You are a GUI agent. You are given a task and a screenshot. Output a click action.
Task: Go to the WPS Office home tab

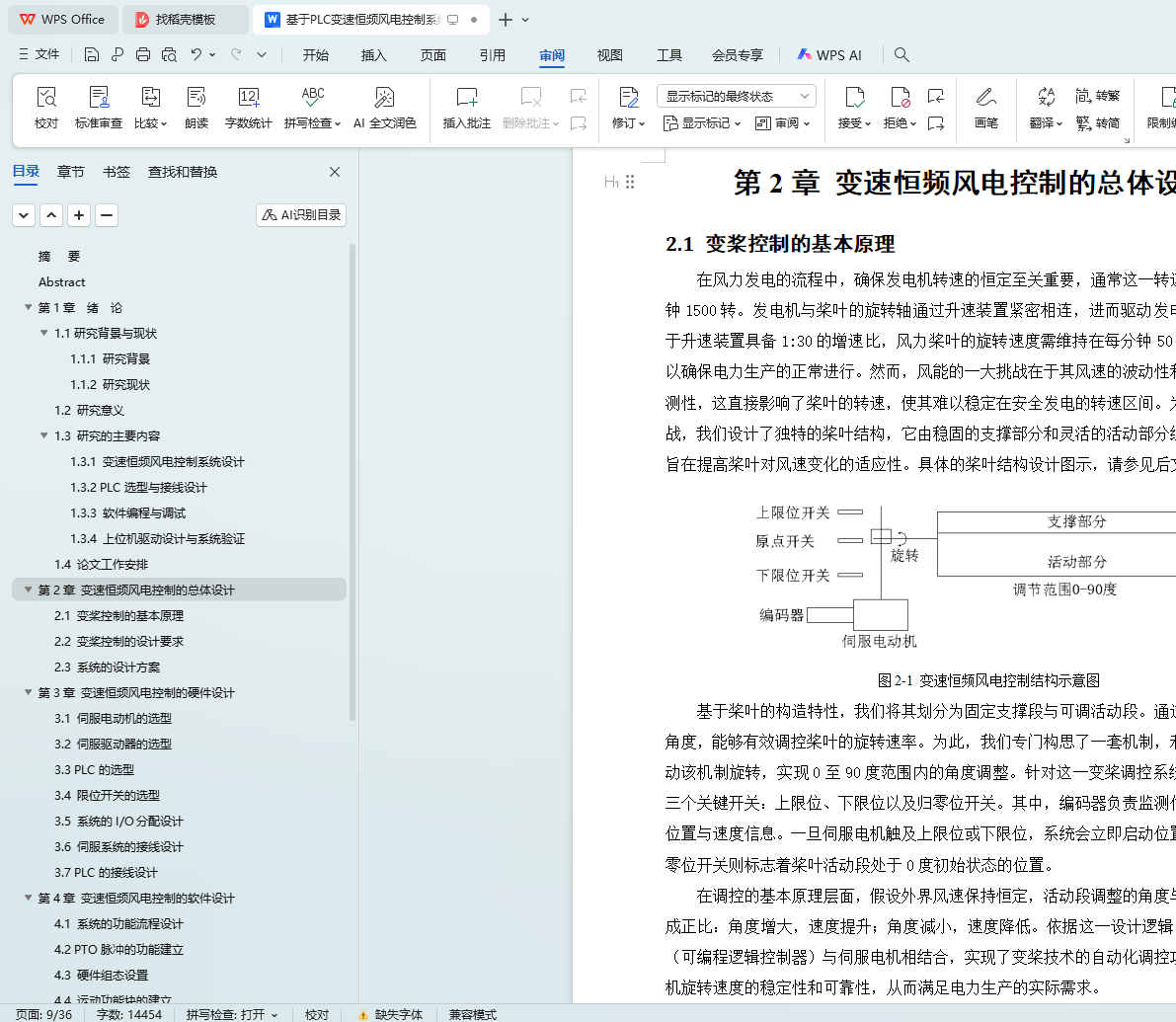63,20
